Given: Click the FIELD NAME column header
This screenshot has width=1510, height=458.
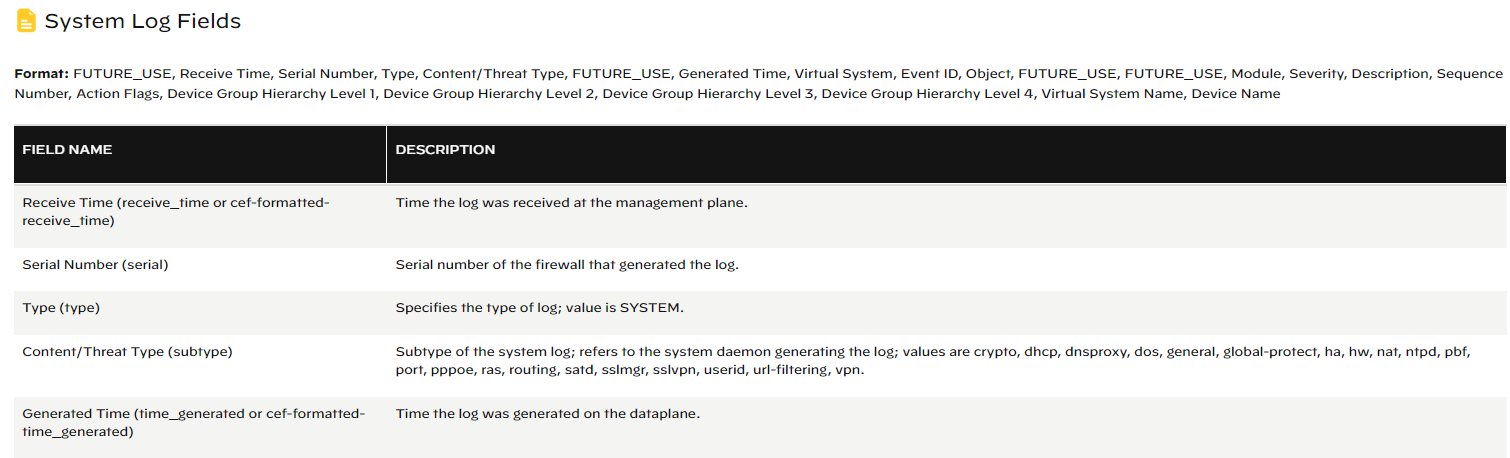Looking at the screenshot, I should tap(67, 150).
